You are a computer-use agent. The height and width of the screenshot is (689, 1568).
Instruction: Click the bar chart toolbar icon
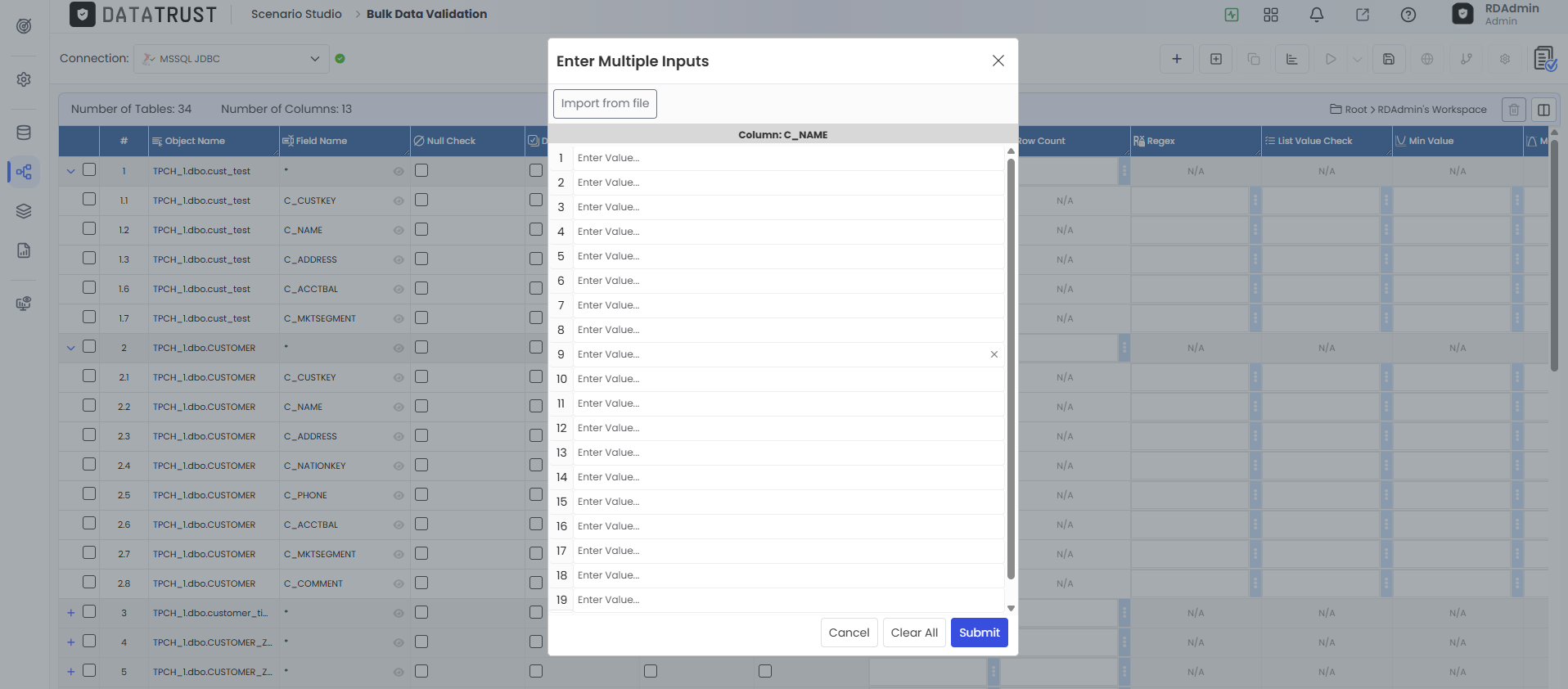coord(1292,59)
